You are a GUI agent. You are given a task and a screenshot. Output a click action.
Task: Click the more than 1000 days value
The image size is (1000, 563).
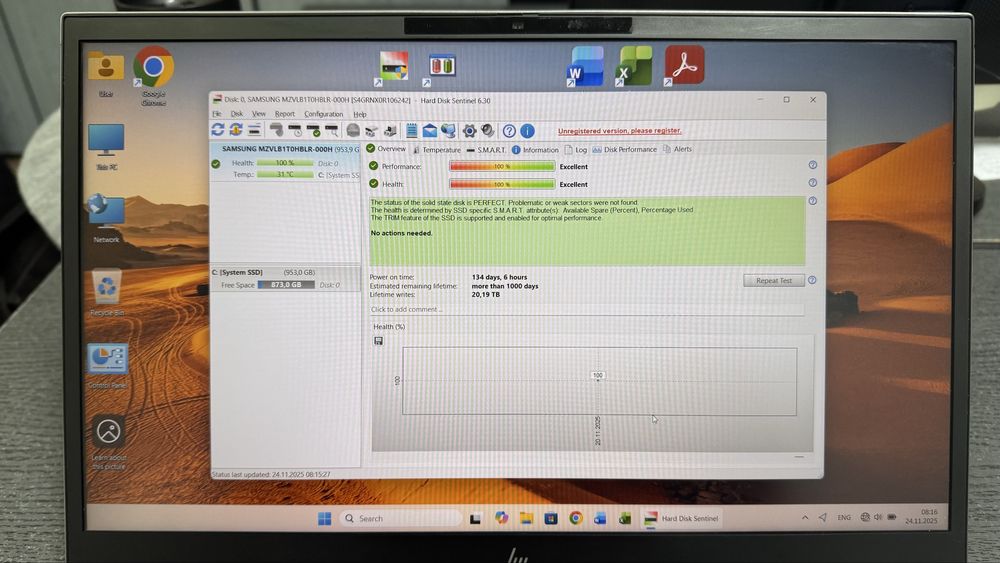pos(505,286)
